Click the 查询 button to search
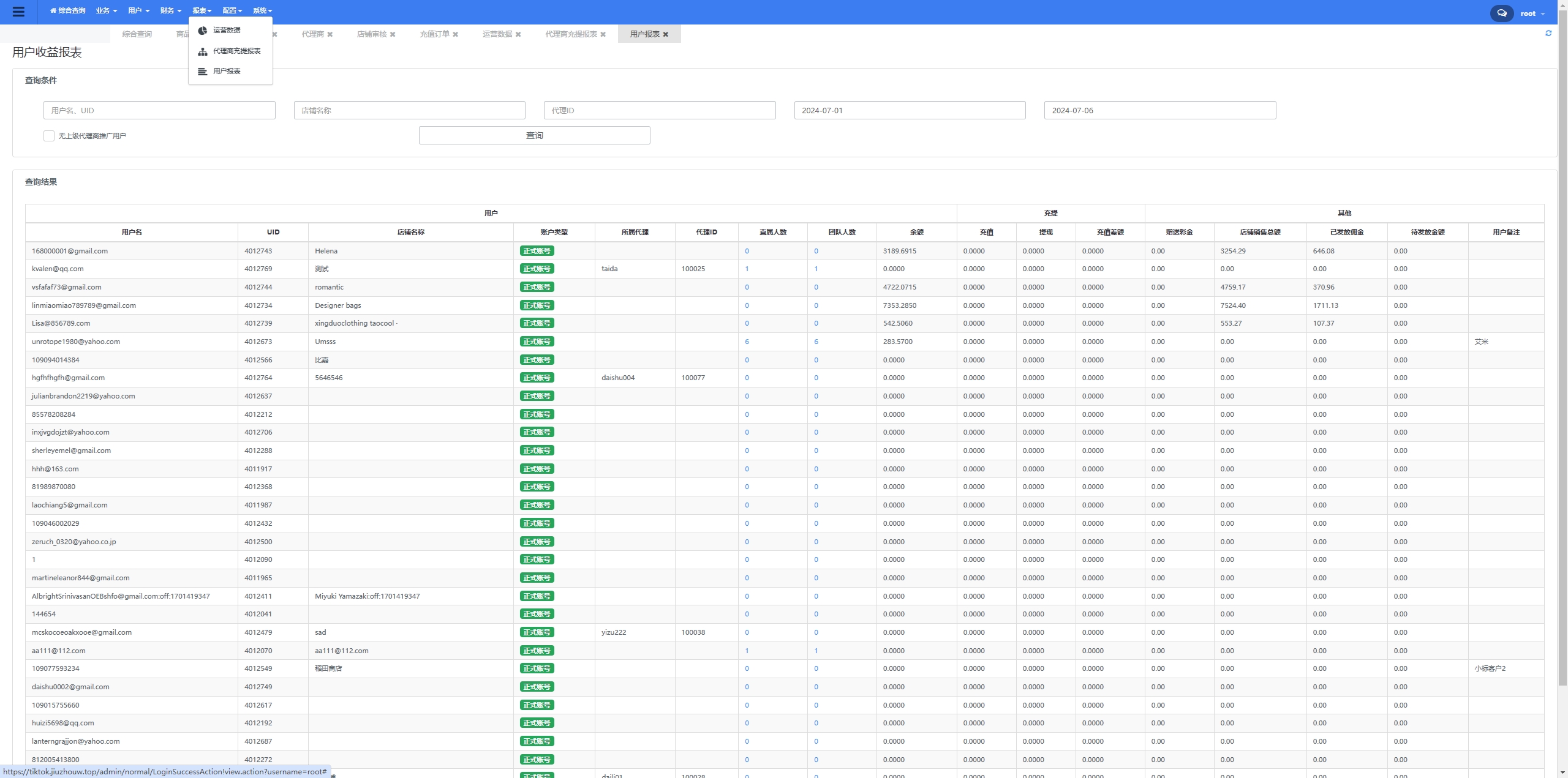The image size is (1568, 778). (x=535, y=135)
